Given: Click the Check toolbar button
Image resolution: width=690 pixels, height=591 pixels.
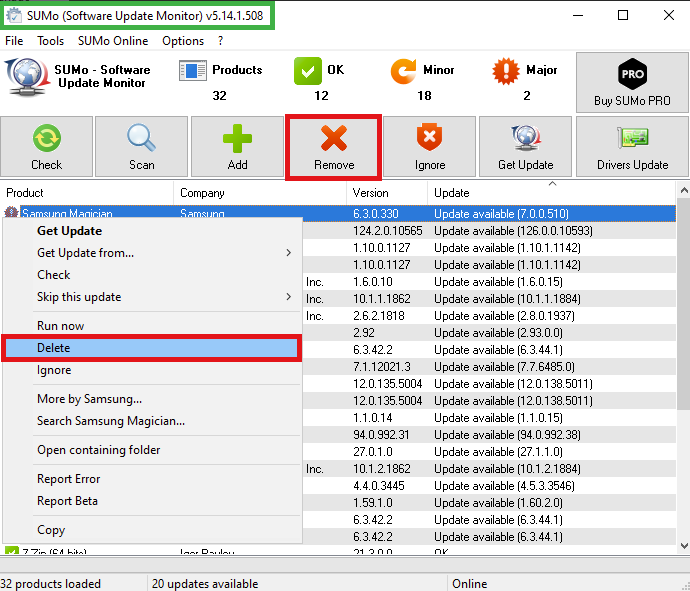Looking at the screenshot, I should tap(46, 147).
